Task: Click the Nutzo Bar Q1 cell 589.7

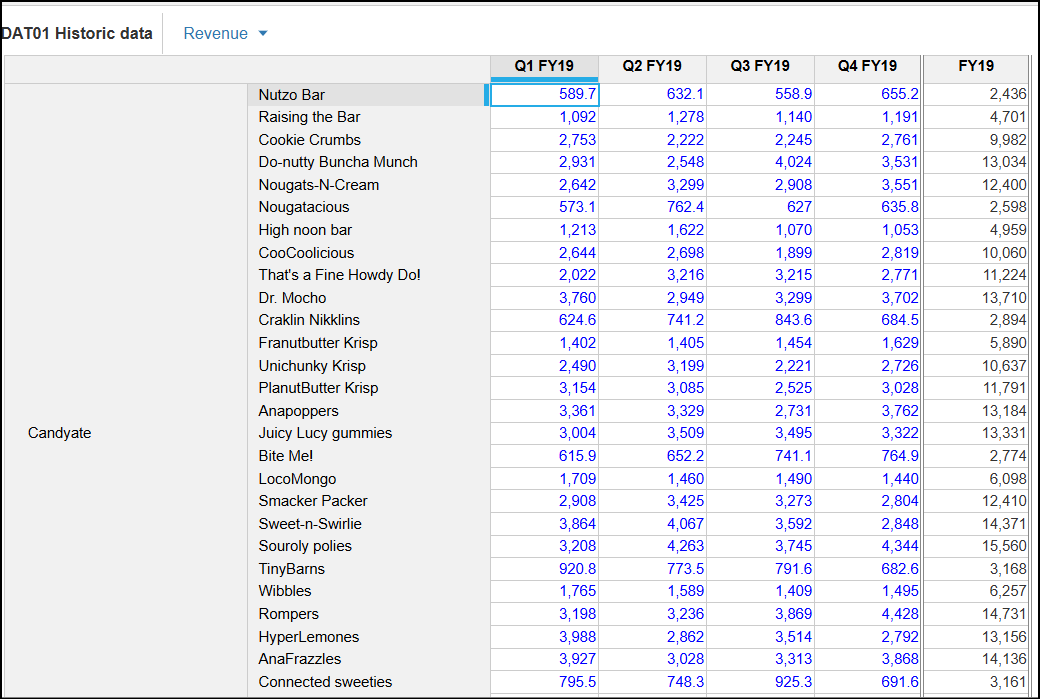Action: (545, 95)
